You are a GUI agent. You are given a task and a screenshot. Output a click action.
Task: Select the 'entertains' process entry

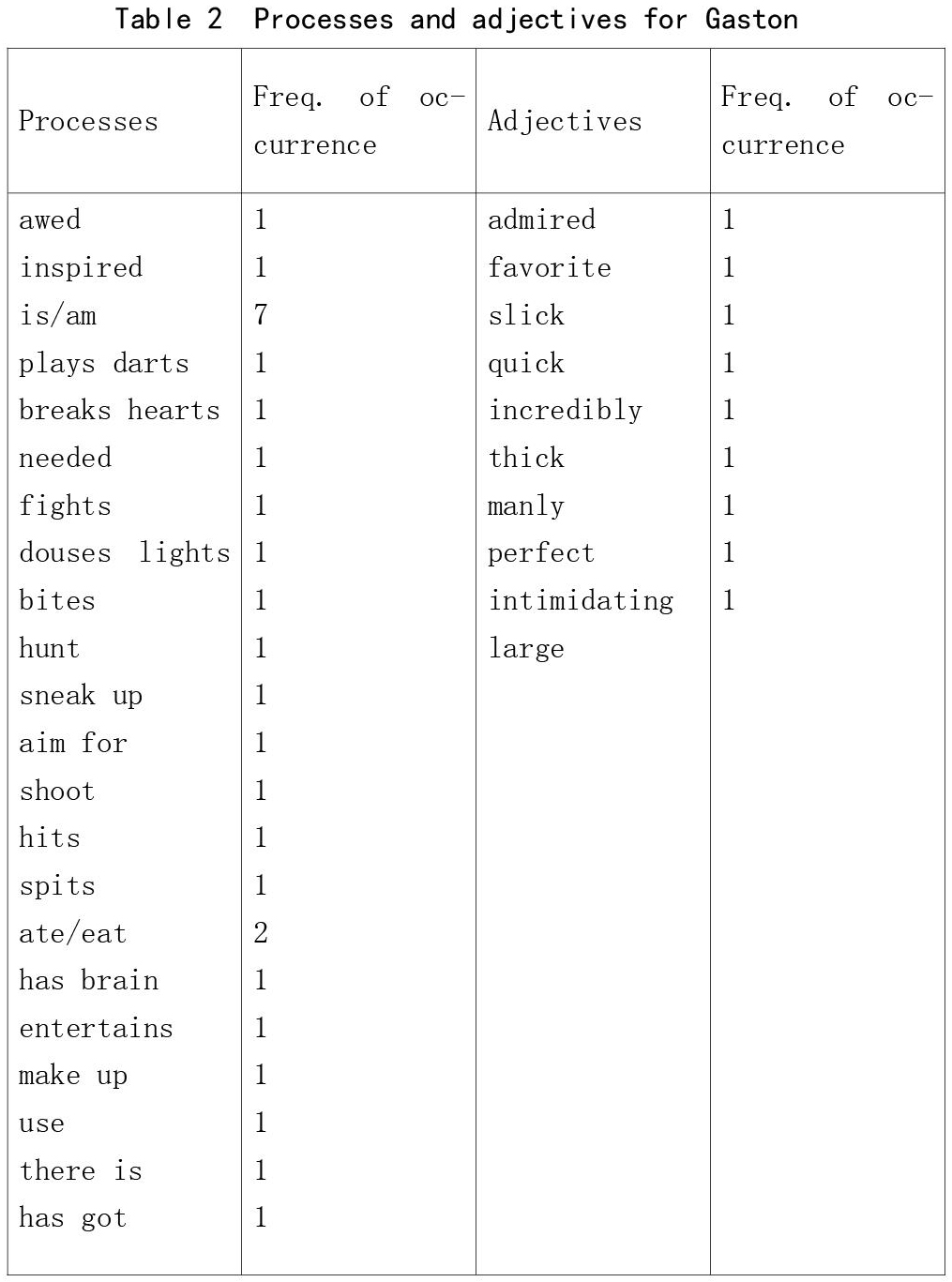[96, 1029]
